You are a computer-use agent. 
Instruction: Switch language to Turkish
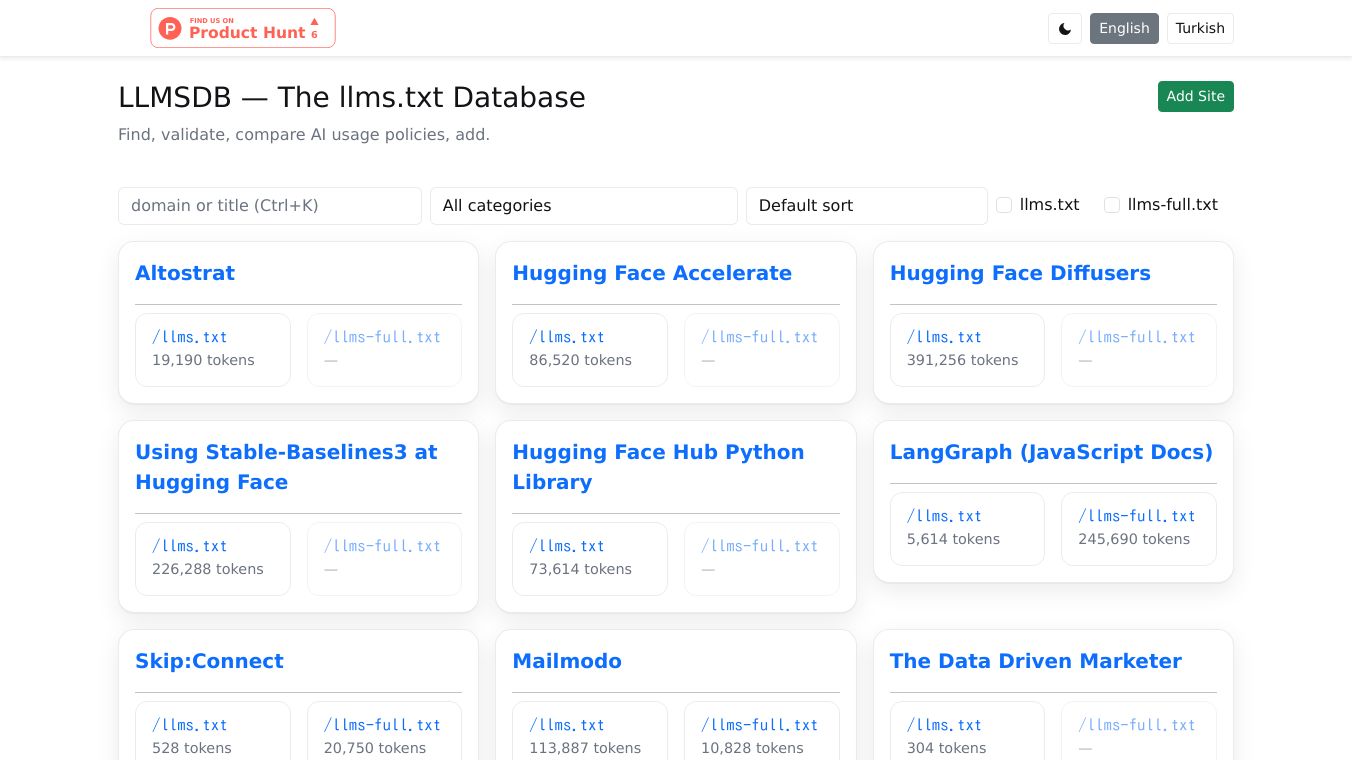pyautogui.click(x=1199, y=28)
